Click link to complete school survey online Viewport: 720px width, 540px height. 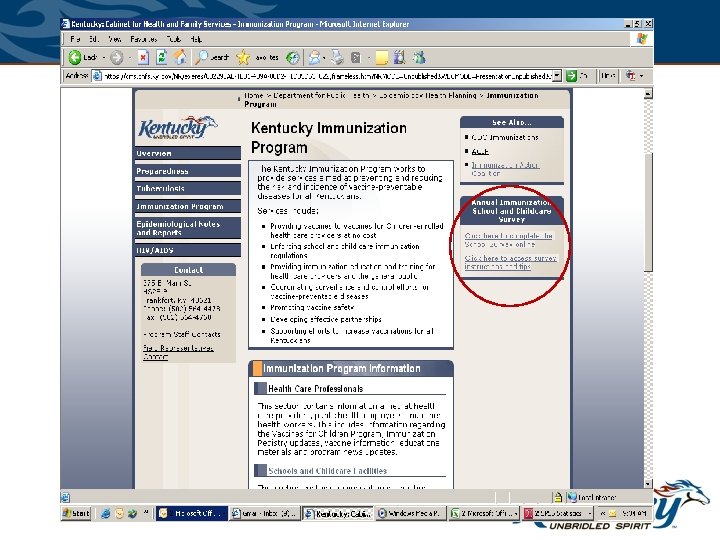509,240
